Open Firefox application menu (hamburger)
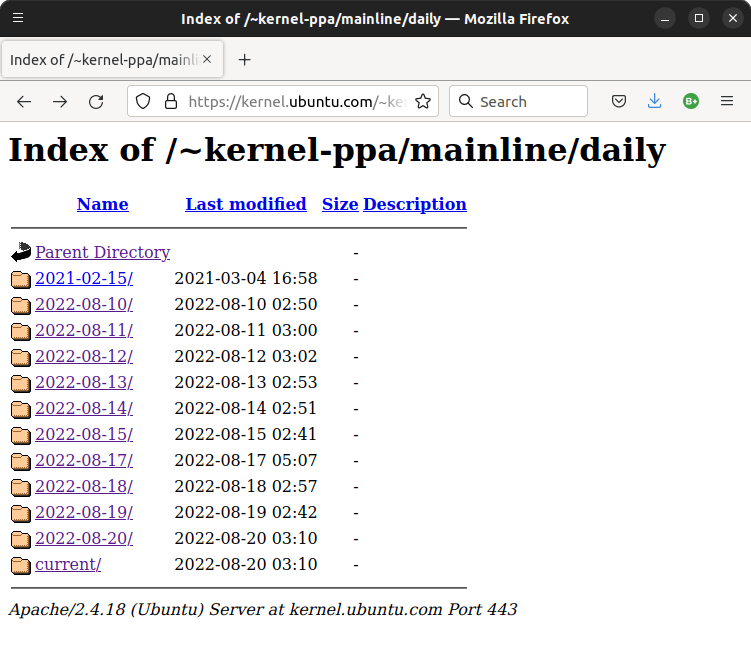Screen dimensions: 751x664 tap(727, 101)
